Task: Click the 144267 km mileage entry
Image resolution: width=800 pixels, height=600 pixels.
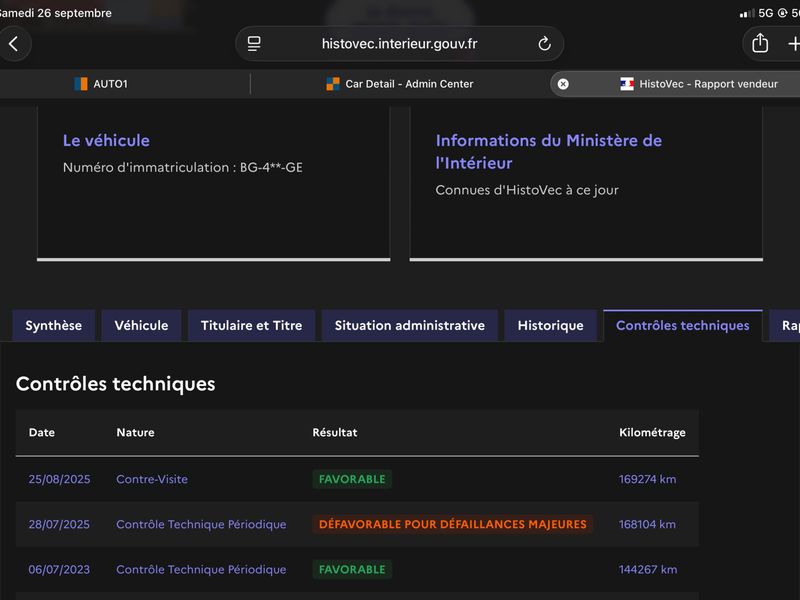Action: [648, 569]
